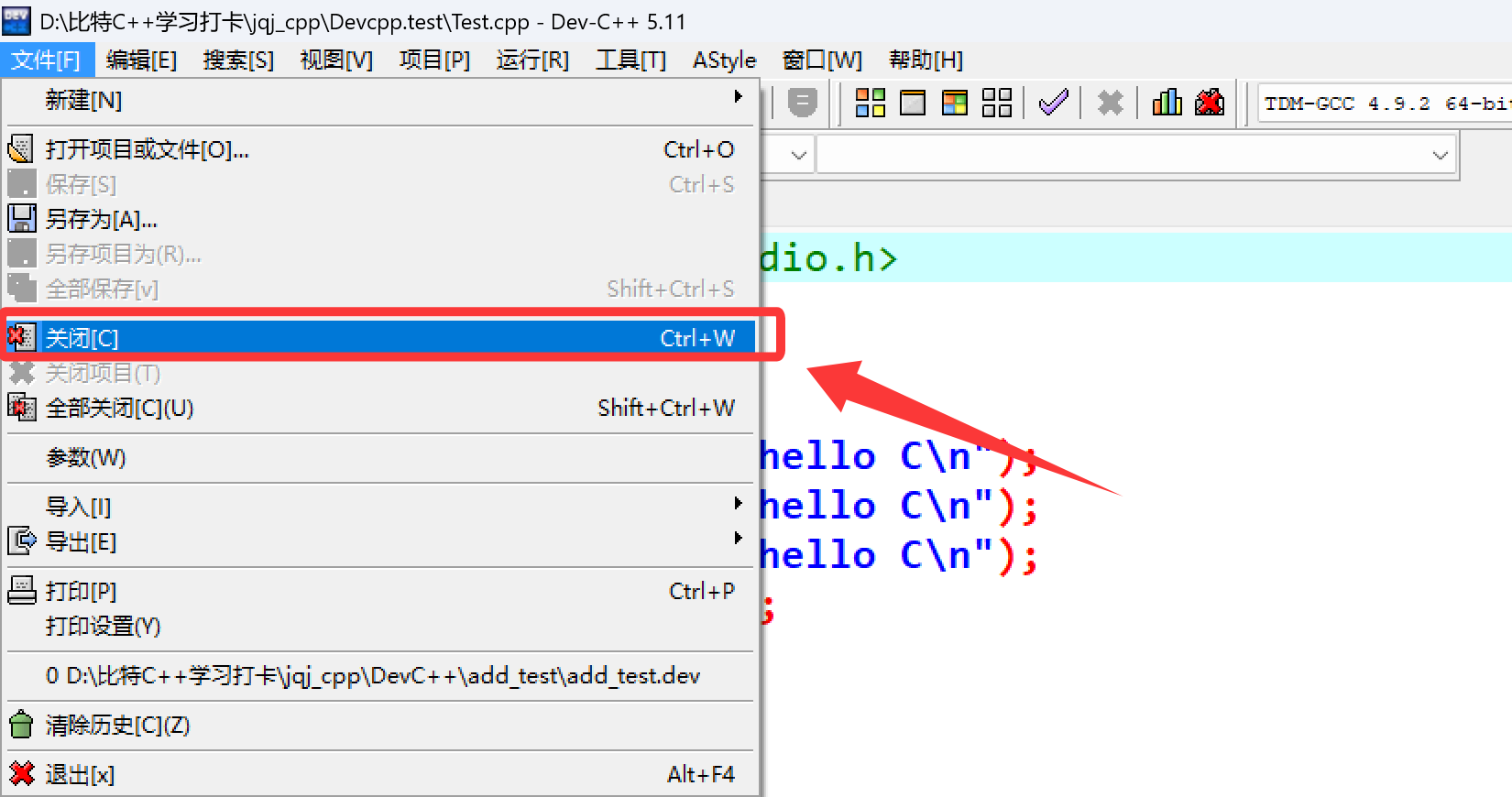
Task: Expand the 导入[I] submenu
Action: coord(380,507)
